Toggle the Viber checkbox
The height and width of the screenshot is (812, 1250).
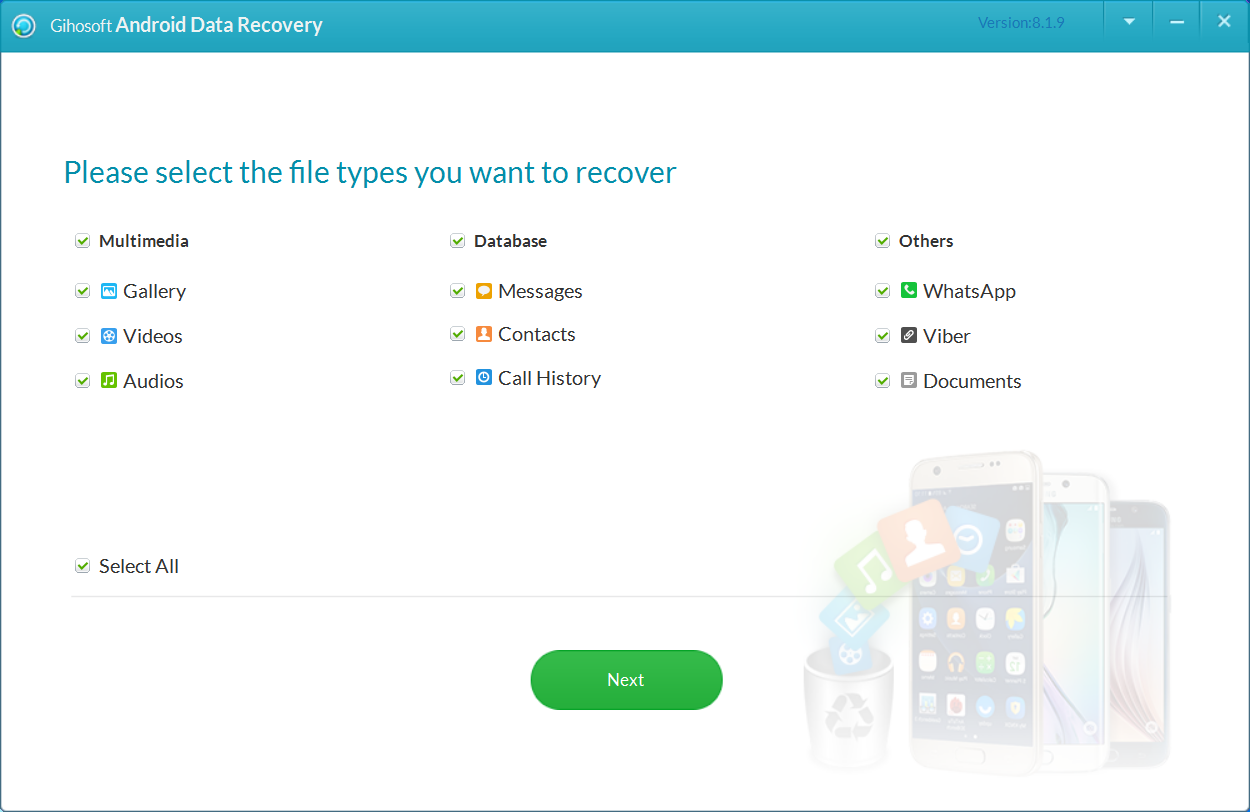[x=883, y=336]
